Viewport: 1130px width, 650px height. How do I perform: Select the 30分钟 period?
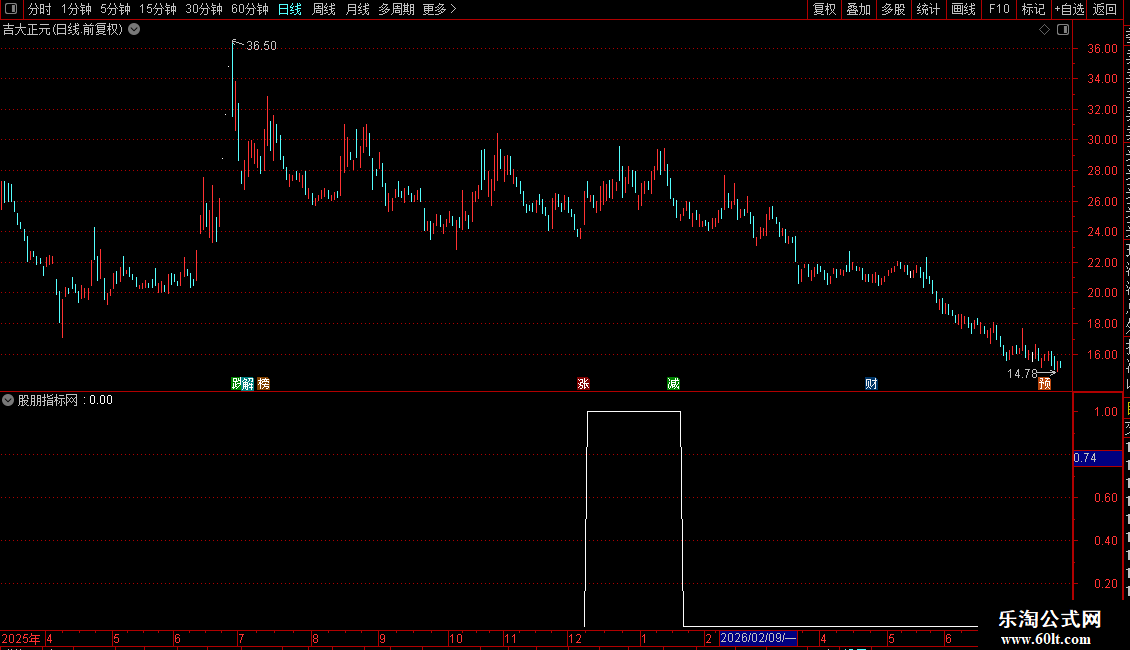pos(204,9)
